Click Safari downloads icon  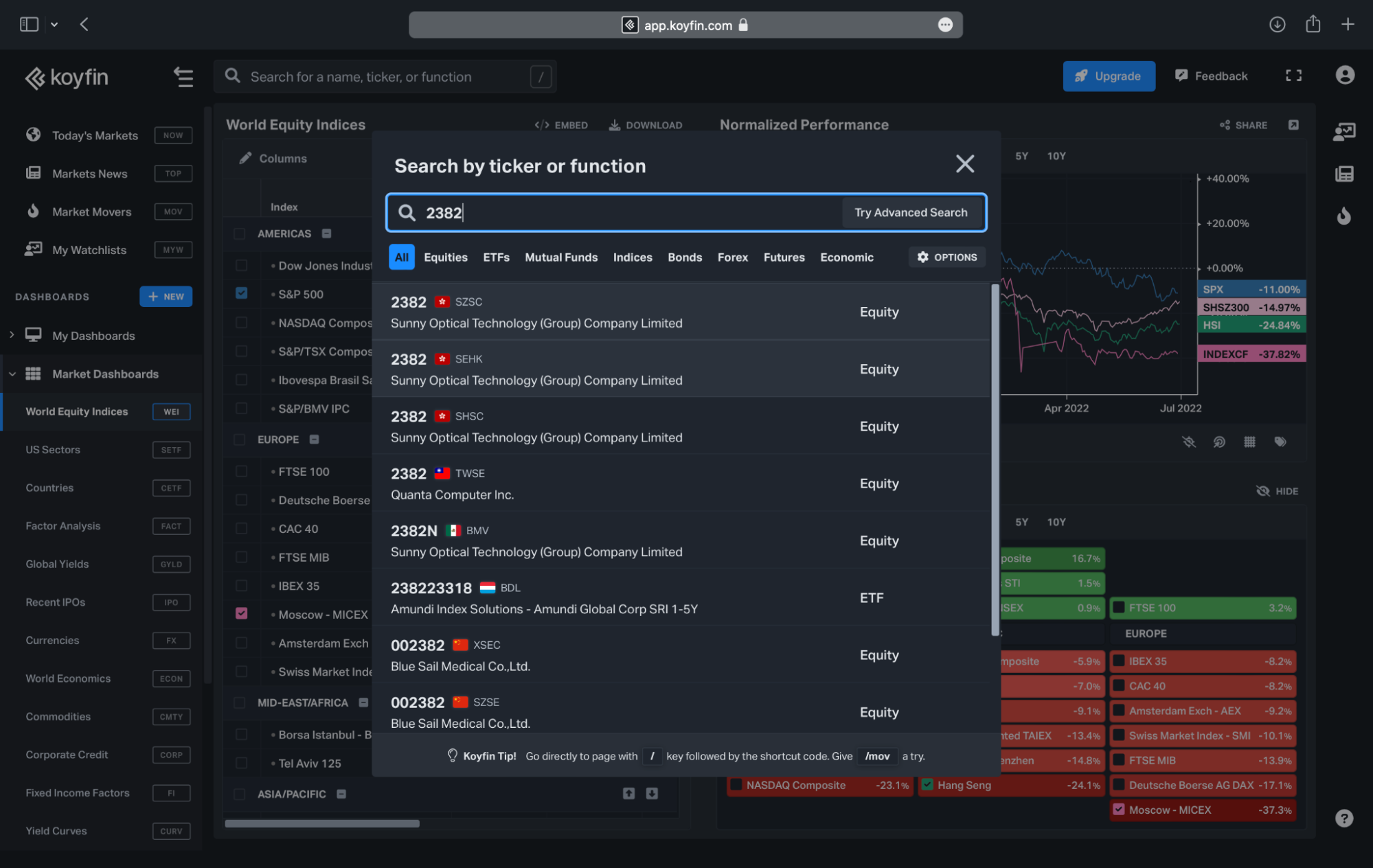coord(1277,25)
